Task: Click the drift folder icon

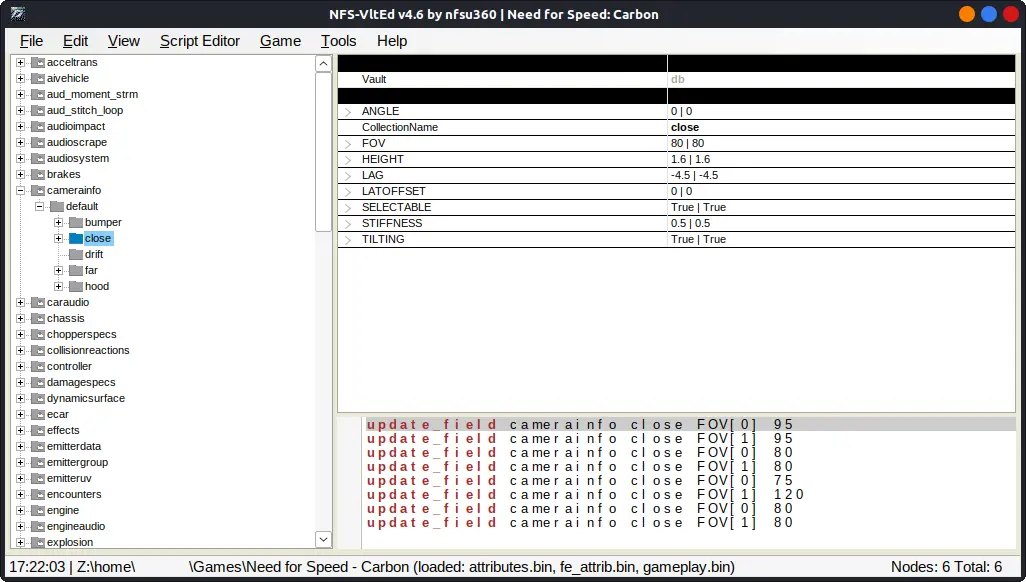Action: pyautogui.click(x=76, y=255)
